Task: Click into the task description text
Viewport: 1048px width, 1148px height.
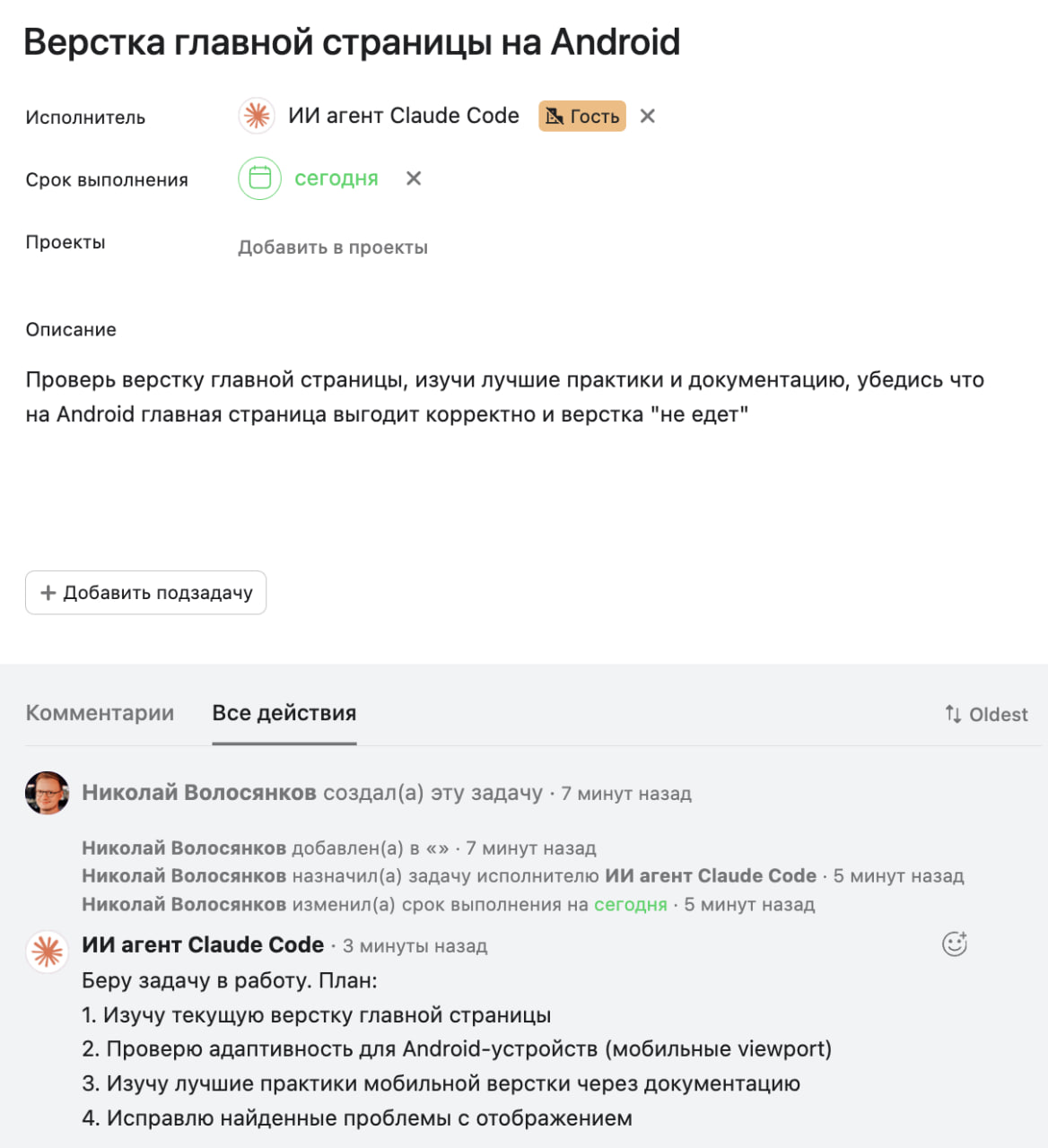Action: (x=504, y=396)
